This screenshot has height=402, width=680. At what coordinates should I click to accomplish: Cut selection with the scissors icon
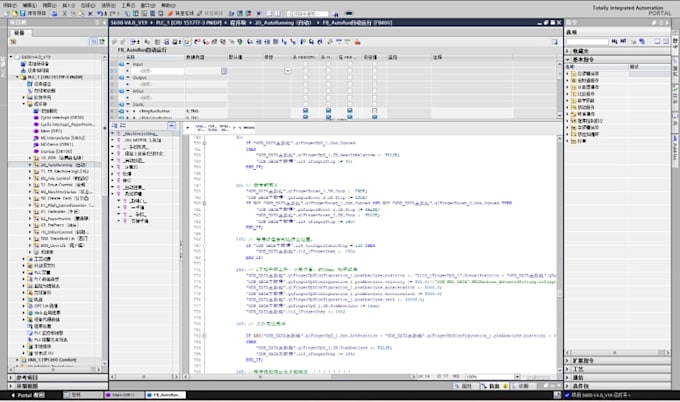65,13
